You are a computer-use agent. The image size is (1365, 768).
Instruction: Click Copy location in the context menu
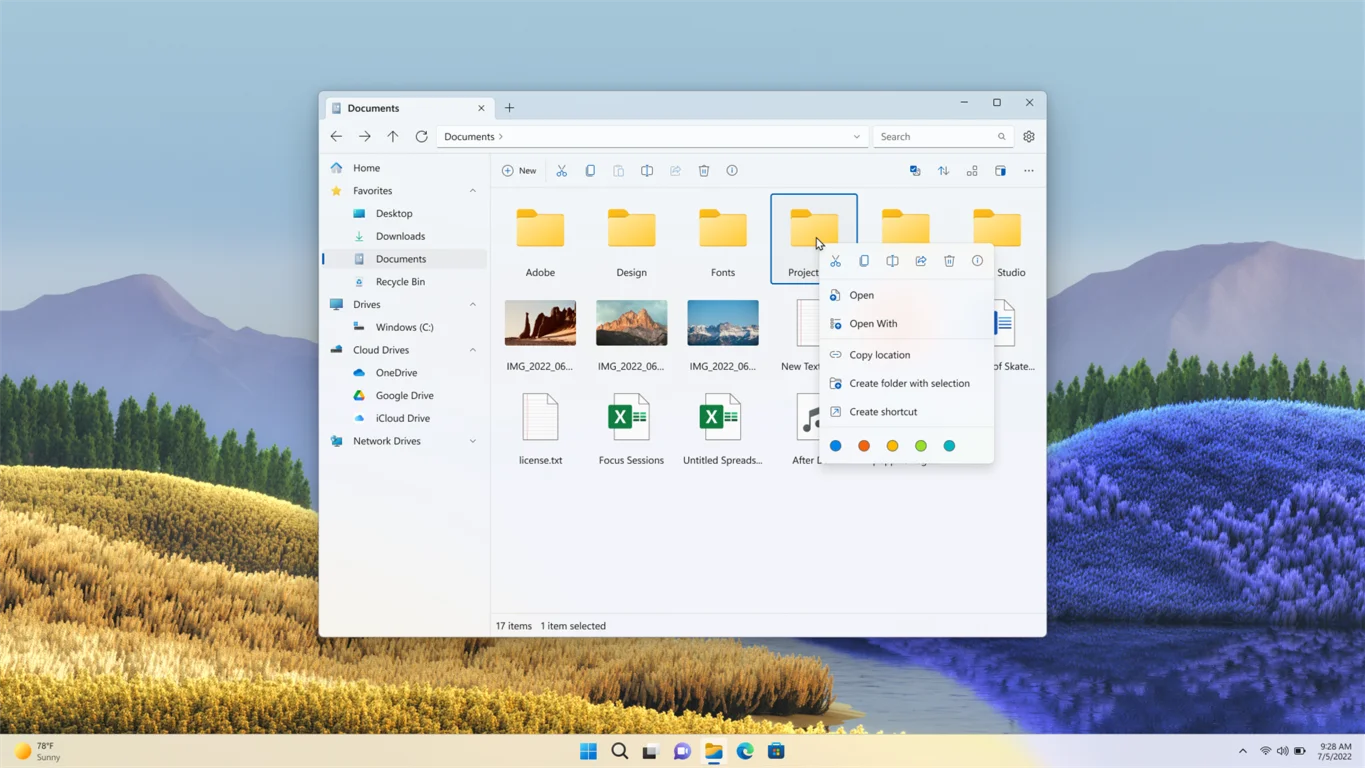(x=879, y=355)
